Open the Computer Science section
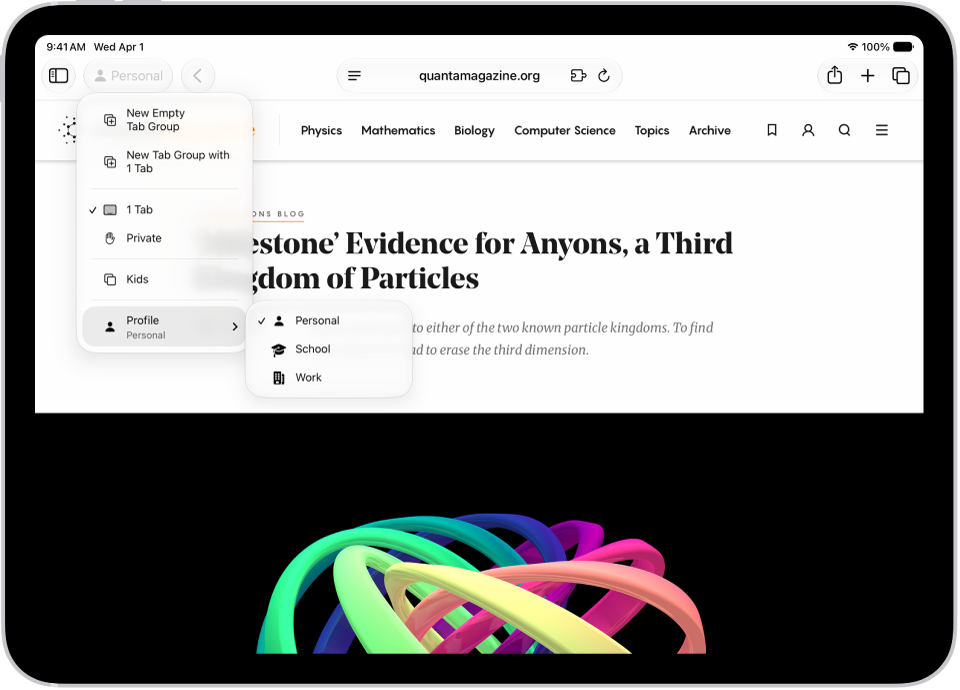960x690 pixels. click(x=564, y=130)
